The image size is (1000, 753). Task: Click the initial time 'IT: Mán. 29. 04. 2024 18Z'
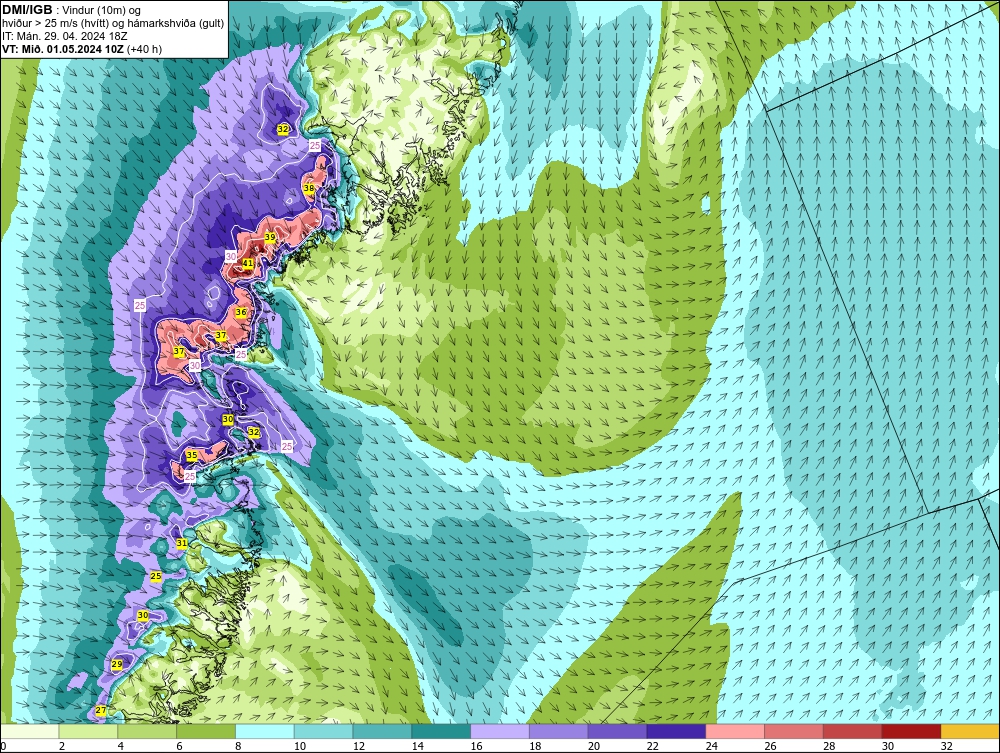click(x=64, y=36)
